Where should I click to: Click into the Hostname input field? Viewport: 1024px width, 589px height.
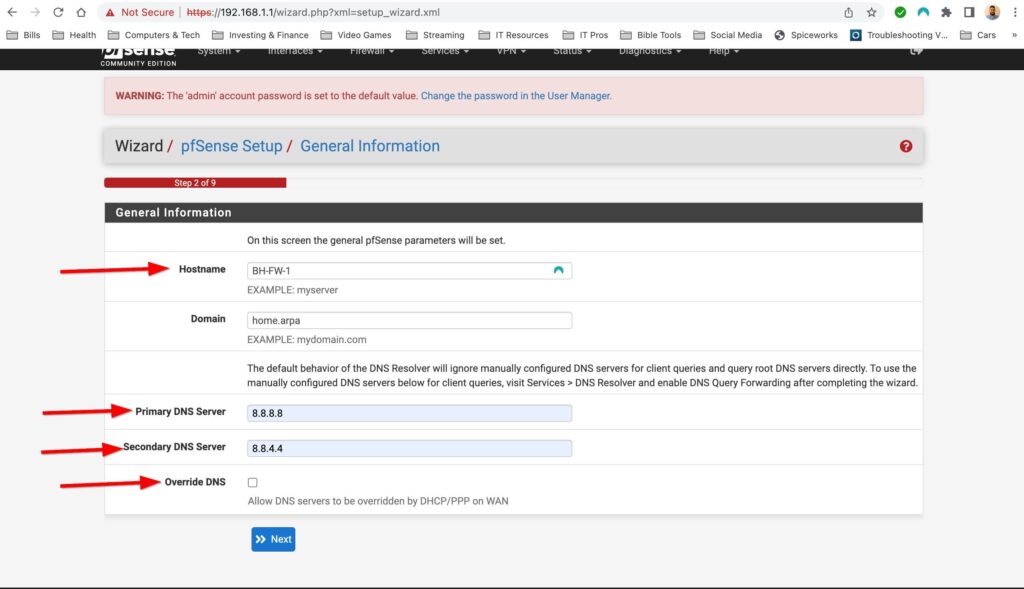tap(409, 270)
